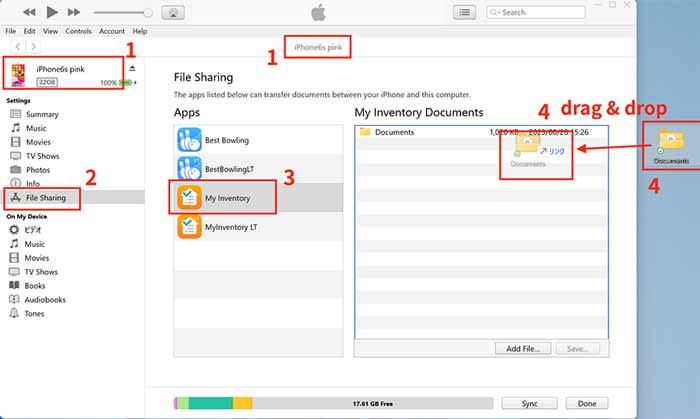This screenshot has height=419, width=700.
Task: Open TV Shows under On My Device
Action: coord(41,272)
